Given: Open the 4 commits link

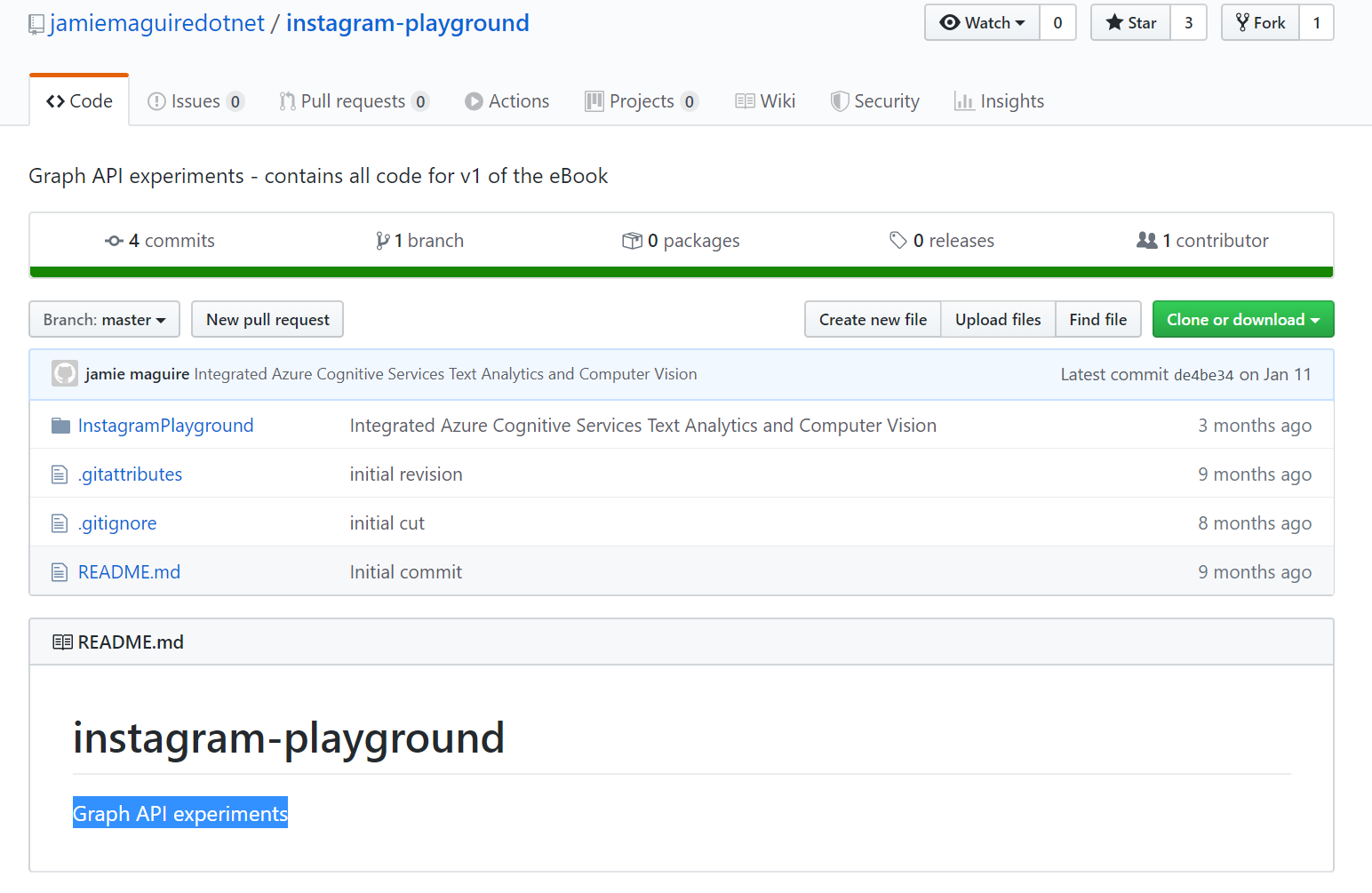Looking at the screenshot, I should tap(160, 241).
